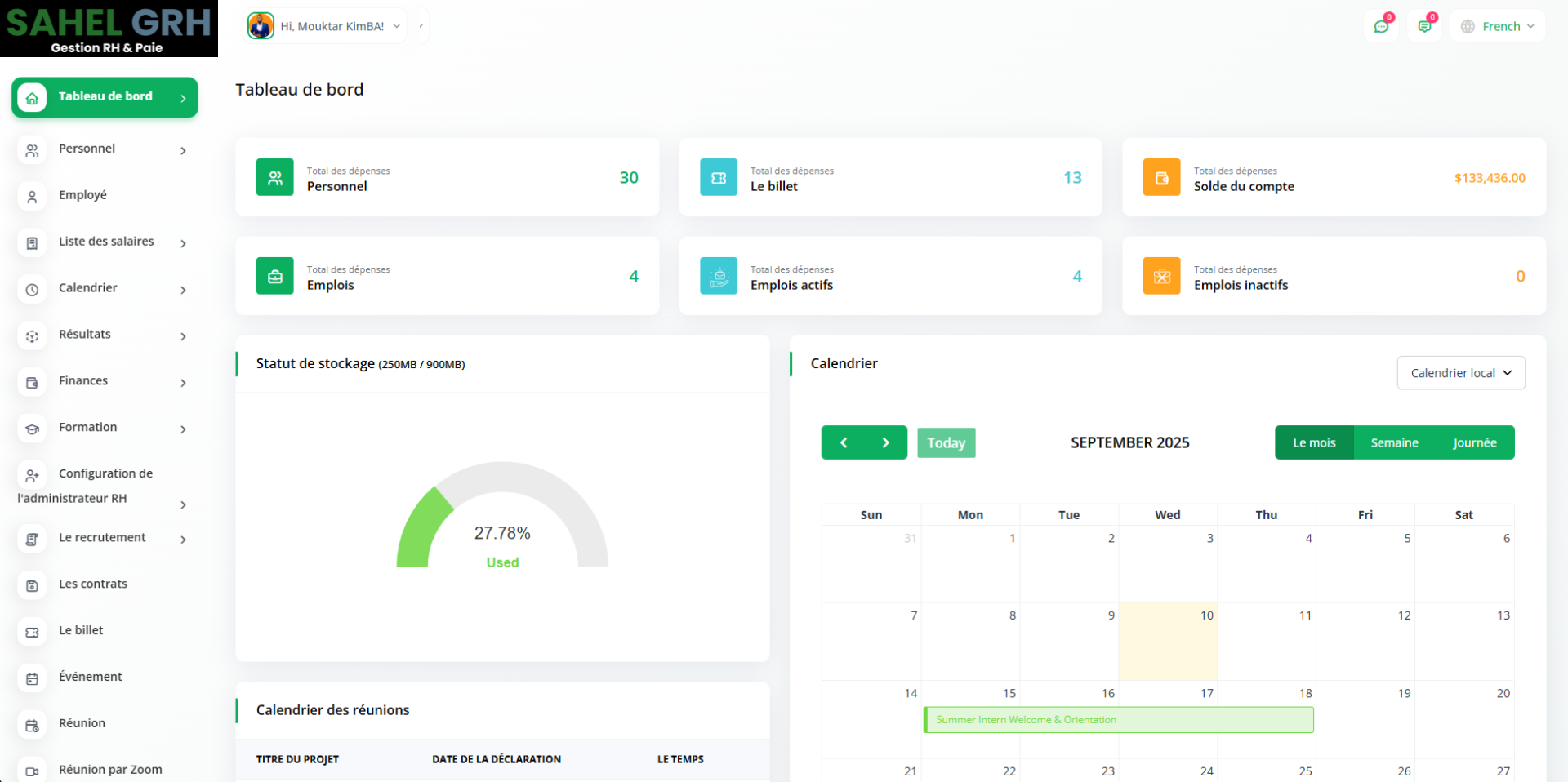This screenshot has height=782, width=1568.
Task: Go to next month in calendar
Action: (885, 442)
